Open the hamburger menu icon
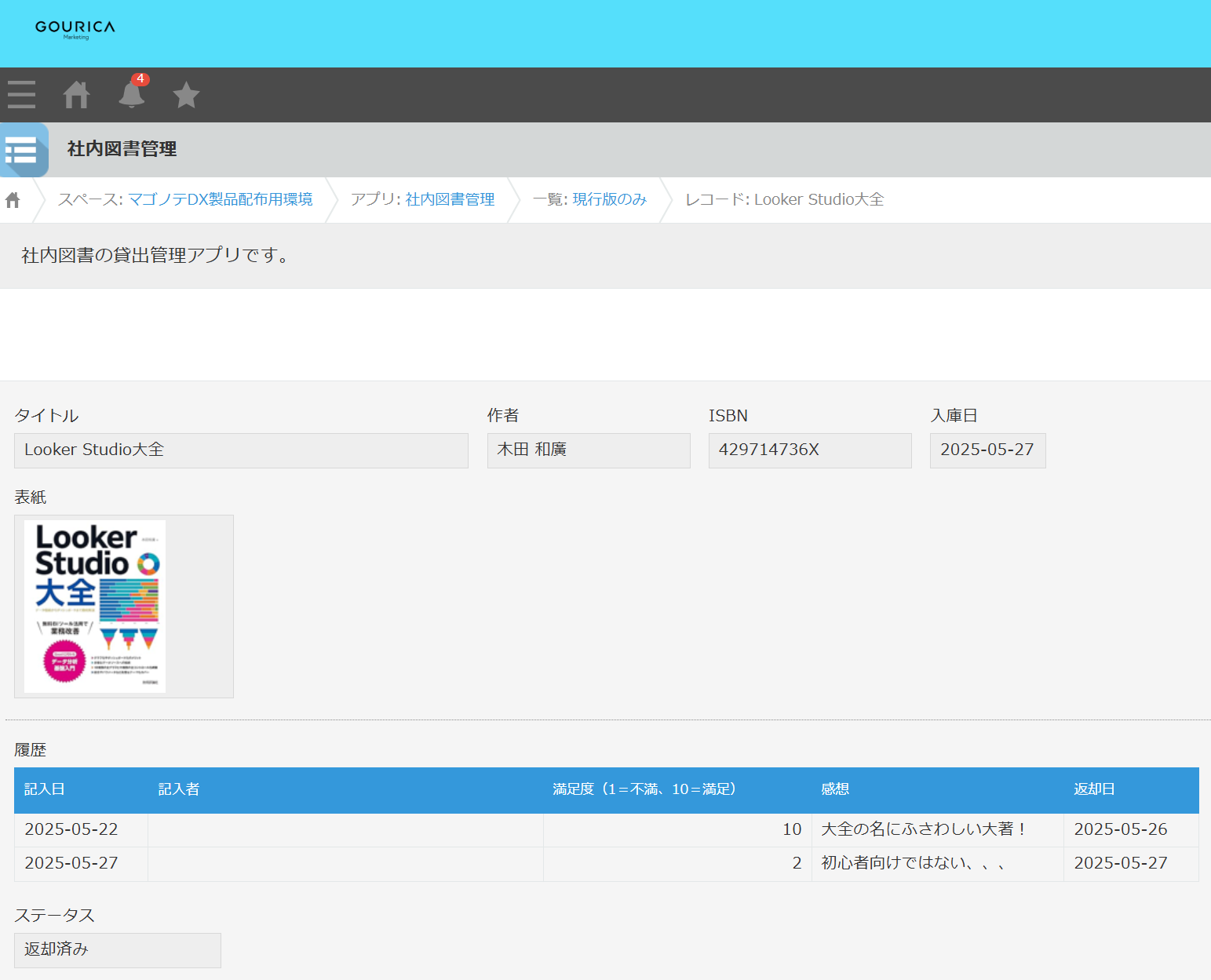 point(21,94)
